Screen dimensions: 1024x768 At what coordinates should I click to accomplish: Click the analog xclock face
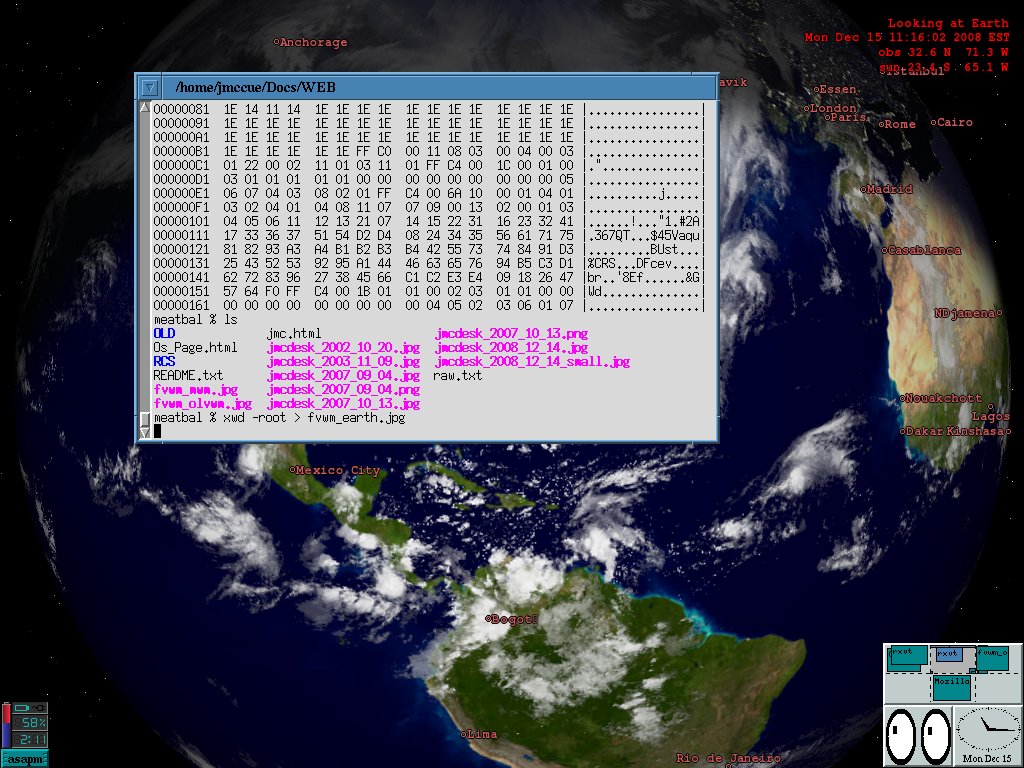coord(987,729)
